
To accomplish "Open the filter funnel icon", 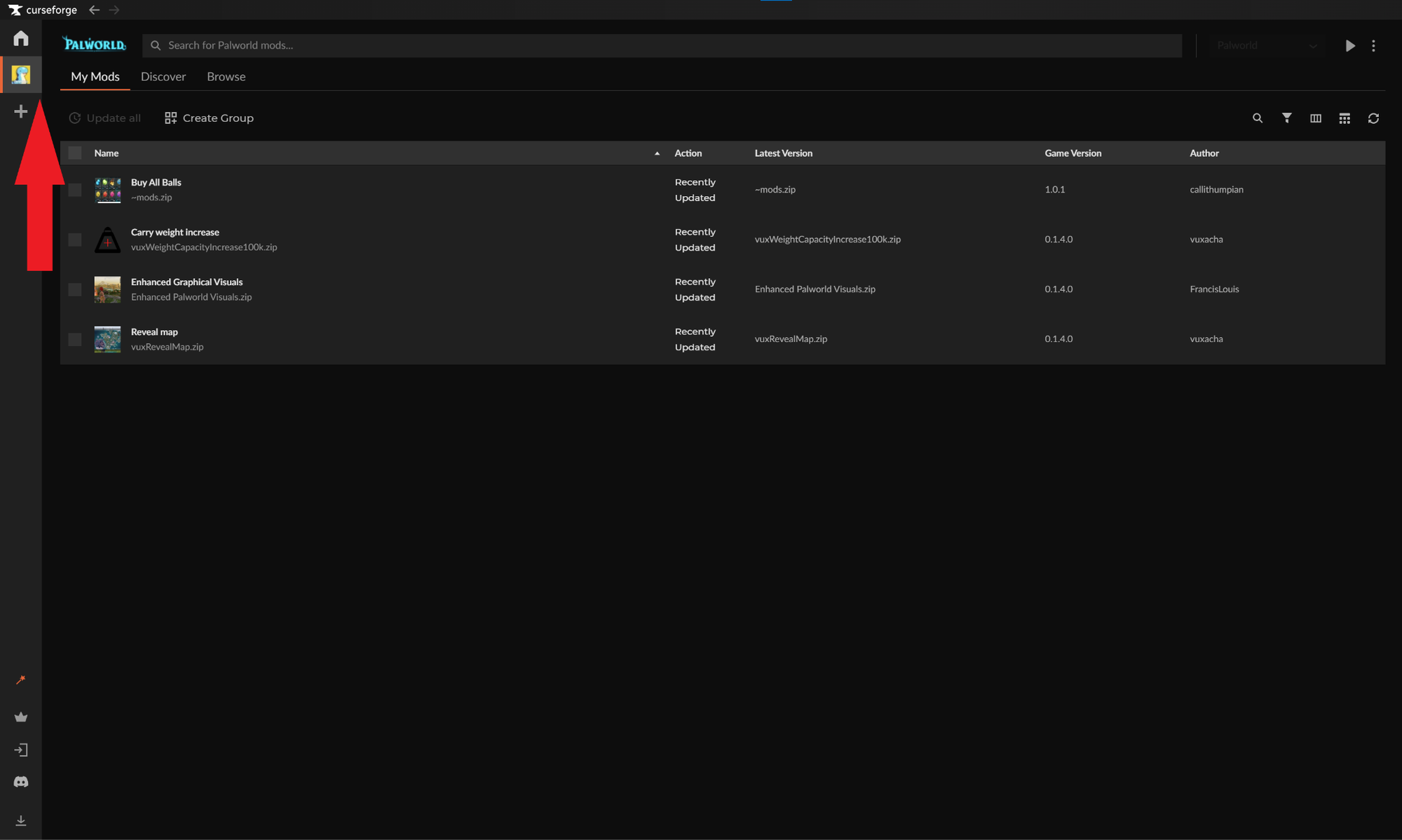I will 1287,118.
